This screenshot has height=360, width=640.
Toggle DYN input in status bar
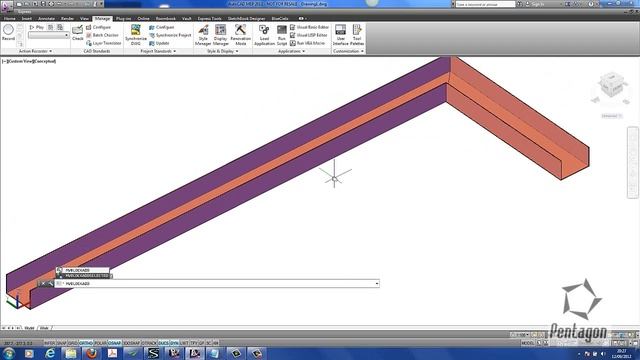(174, 343)
